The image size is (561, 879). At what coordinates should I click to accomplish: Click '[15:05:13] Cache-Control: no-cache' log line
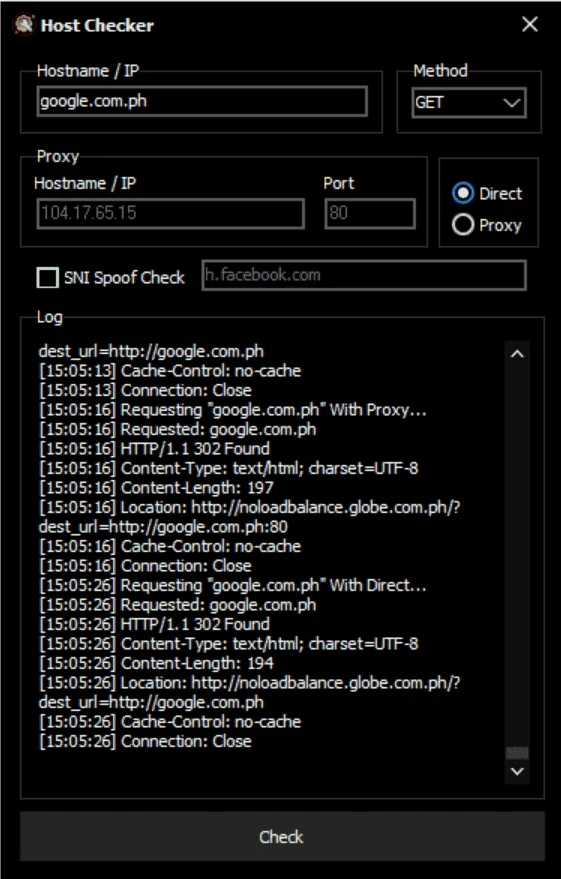pyautogui.click(x=170, y=371)
